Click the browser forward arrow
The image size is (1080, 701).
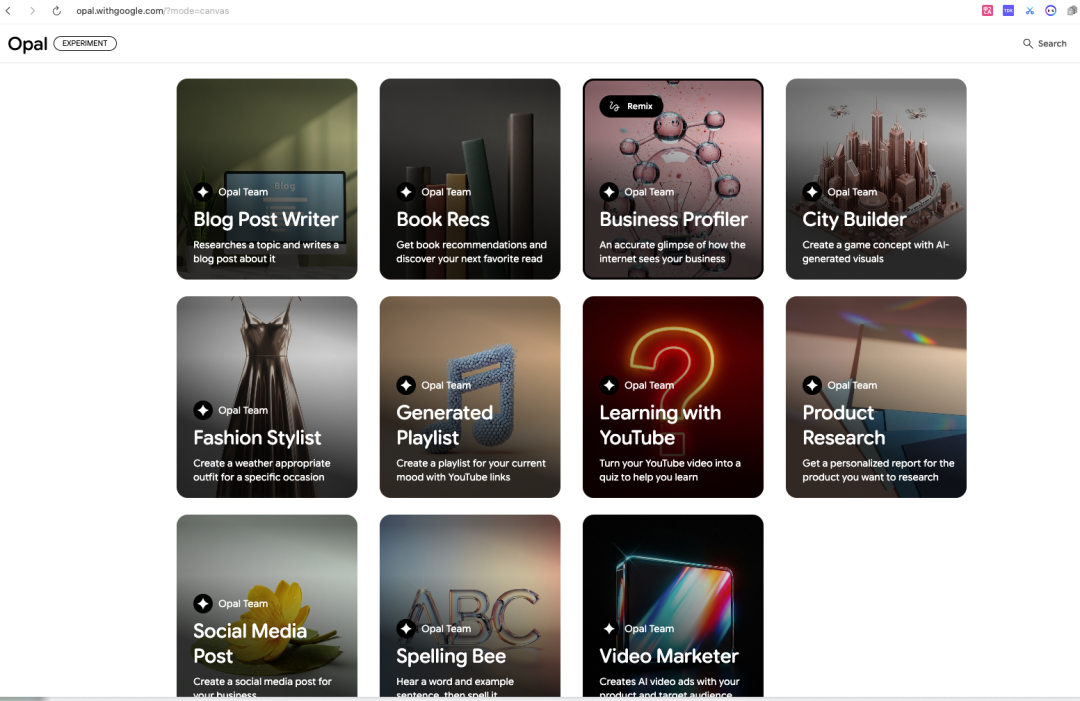point(32,11)
